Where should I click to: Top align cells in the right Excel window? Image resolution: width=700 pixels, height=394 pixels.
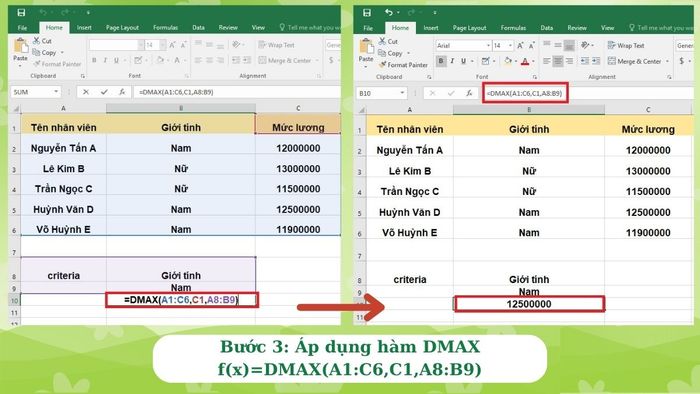click(547, 45)
